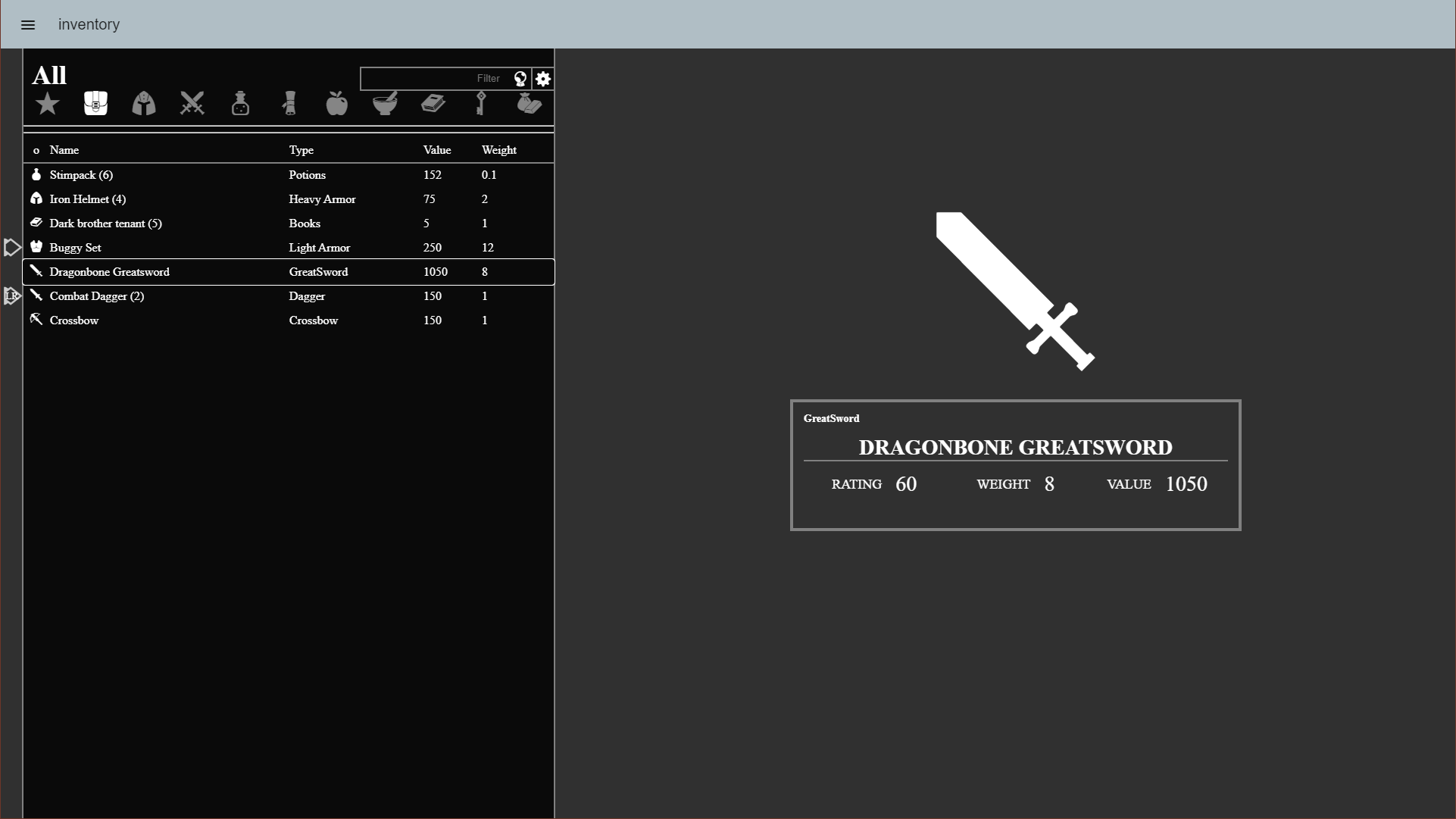Select the Weapons crossed swords category
Screen dimensions: 1456x819
(x=192, y=104)
